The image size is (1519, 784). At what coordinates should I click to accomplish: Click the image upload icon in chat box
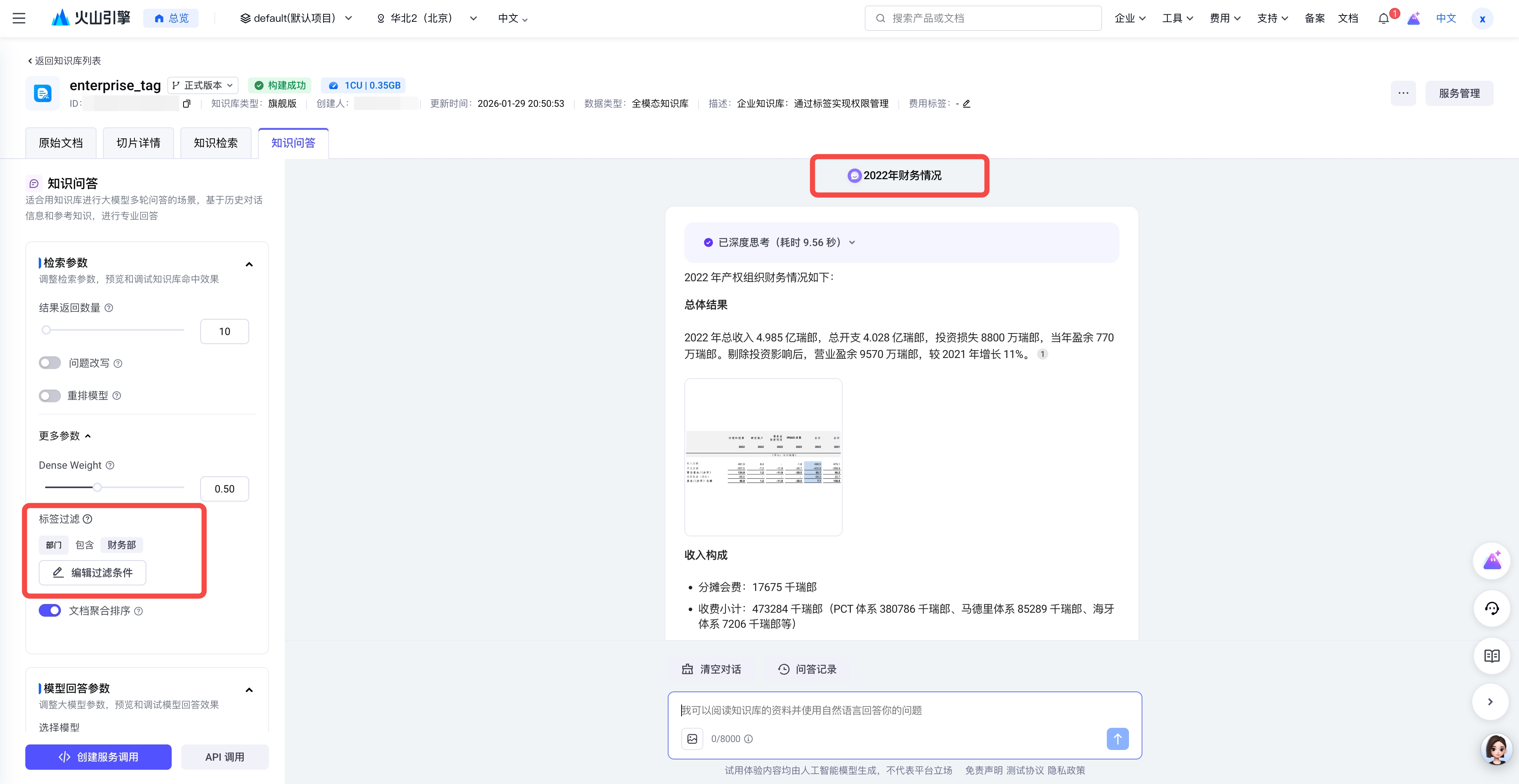[x=692, y=739]
